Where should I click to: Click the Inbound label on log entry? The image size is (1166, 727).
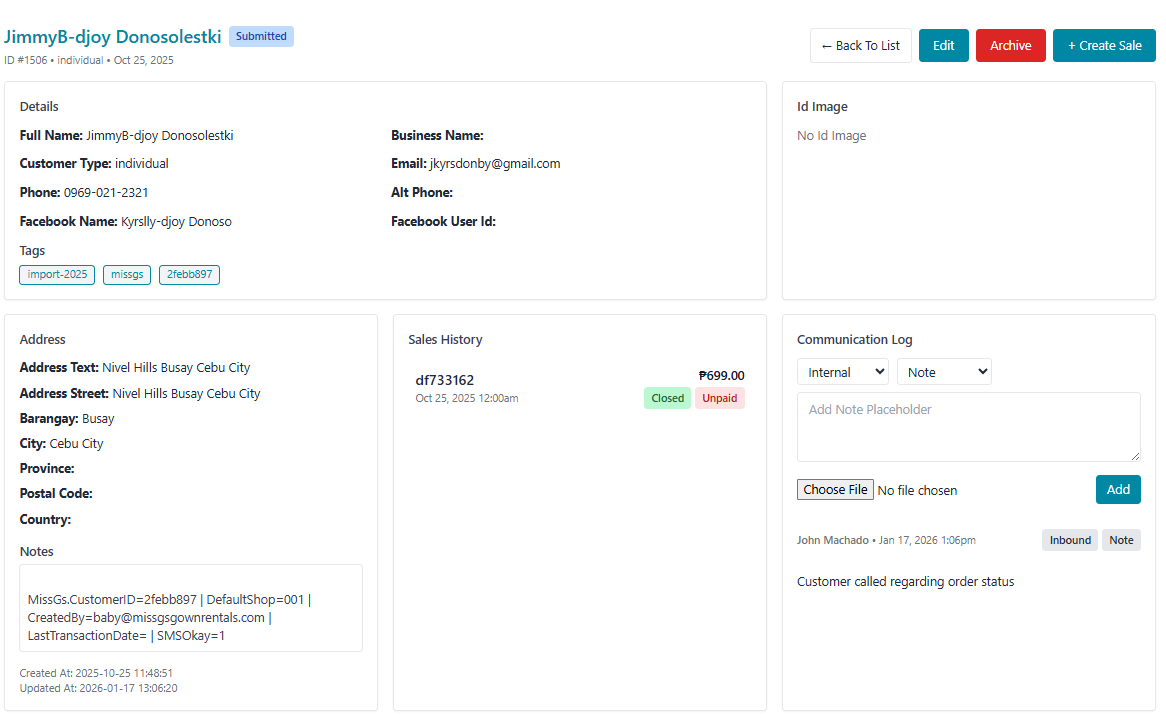[1069, 540]
